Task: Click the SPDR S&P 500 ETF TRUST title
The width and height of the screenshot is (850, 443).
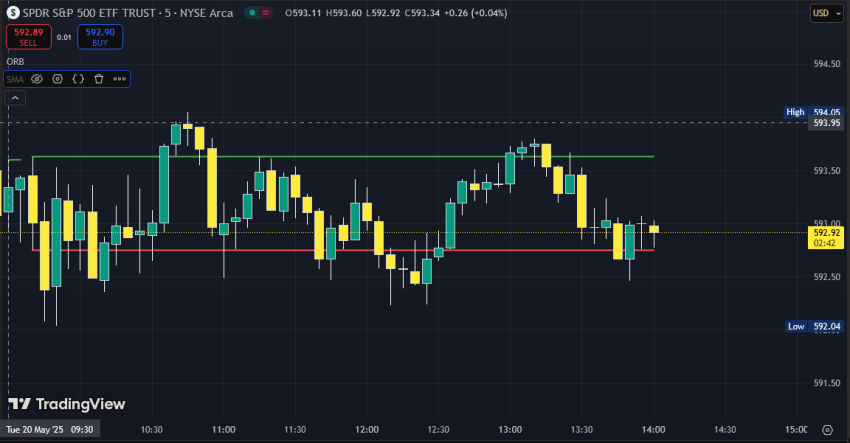Action: [89, 12]
